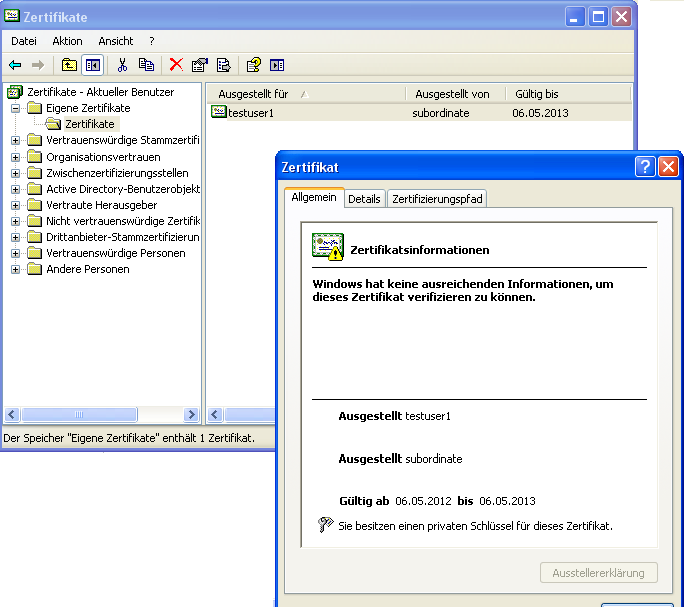The width and height of the screenshot is (685, 607).
Task: Switch to the Details tab
Action: 364,199
